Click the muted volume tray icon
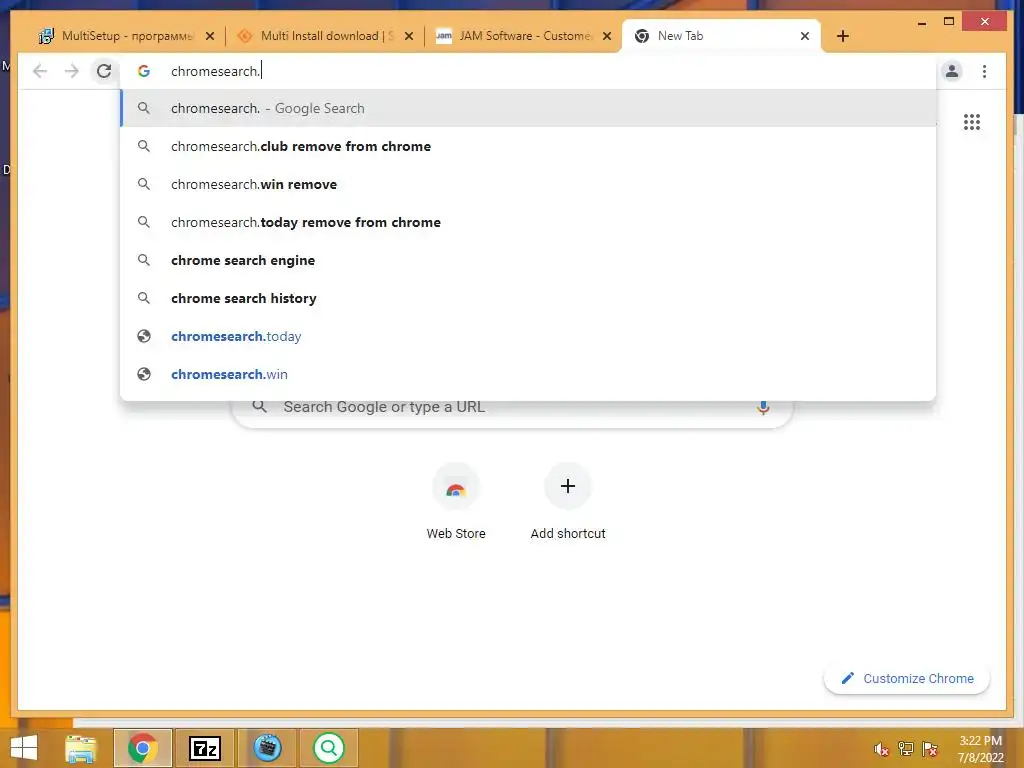This screenshot has width=1024, height=768. (881, 749)
